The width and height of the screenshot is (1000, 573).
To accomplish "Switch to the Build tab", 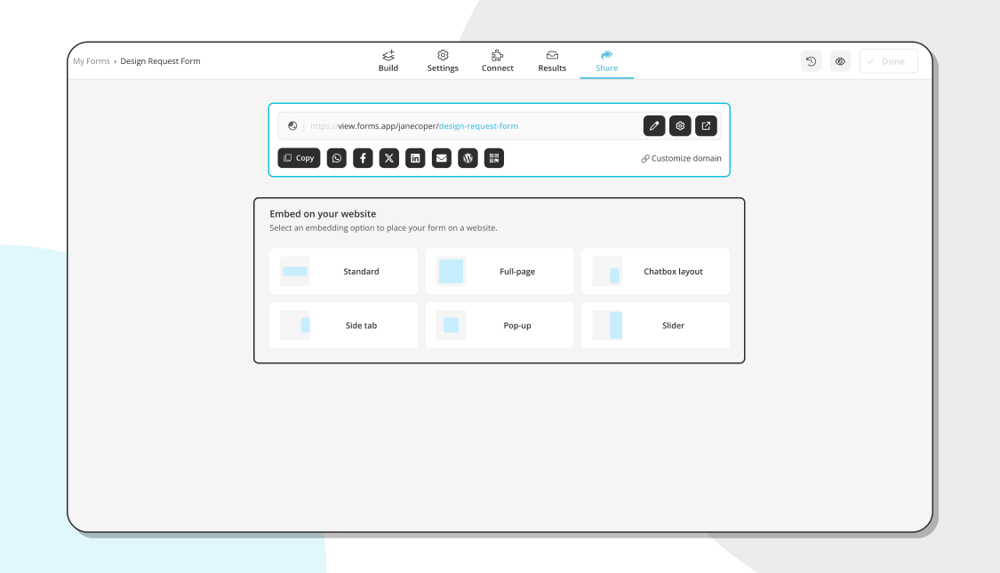I will click(388, 61).
